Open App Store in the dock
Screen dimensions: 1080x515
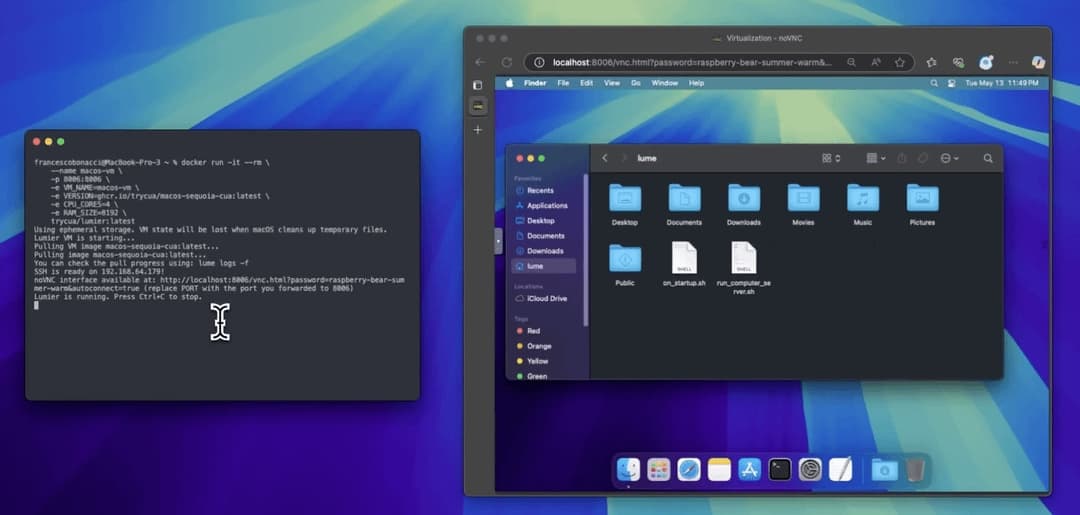750,469
